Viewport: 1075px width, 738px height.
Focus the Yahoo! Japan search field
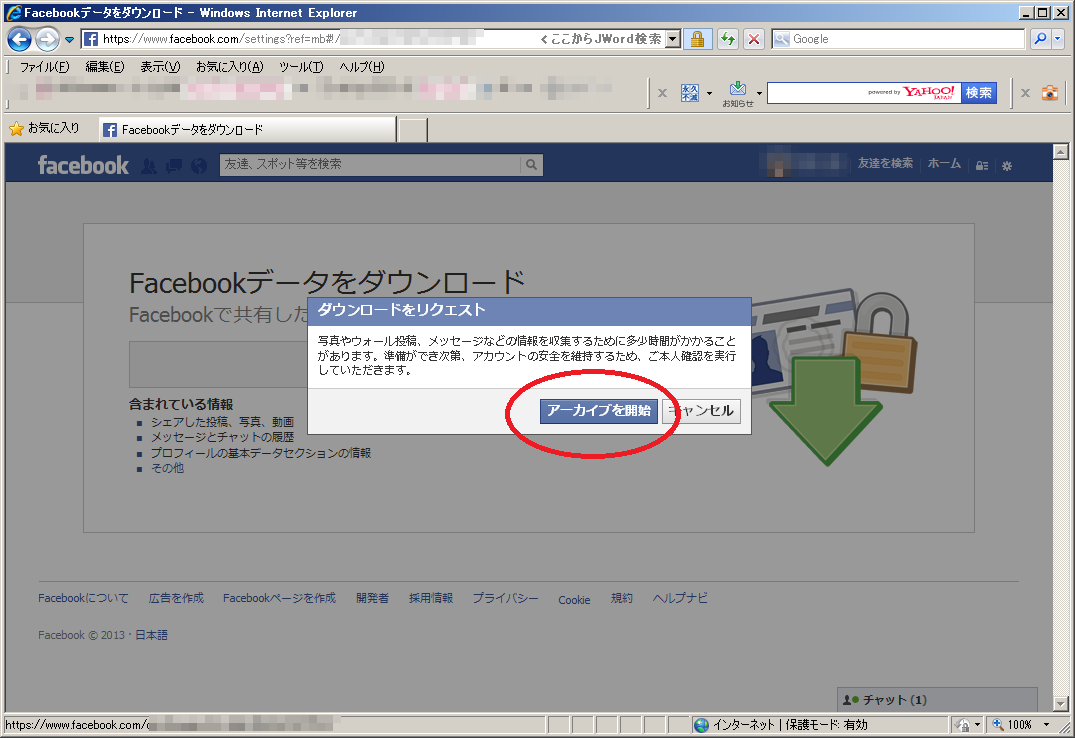pyautogui.click(x=864, y=93)
